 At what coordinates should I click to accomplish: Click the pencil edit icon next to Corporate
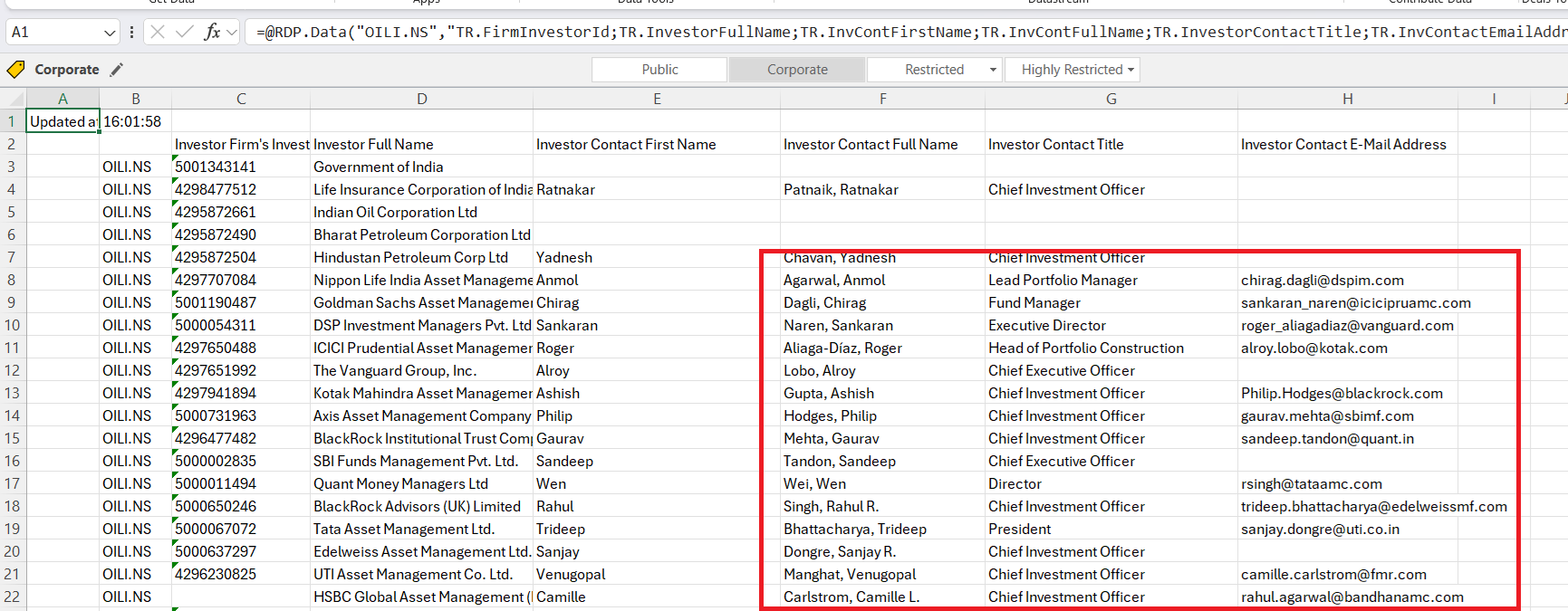pos(116,70)
